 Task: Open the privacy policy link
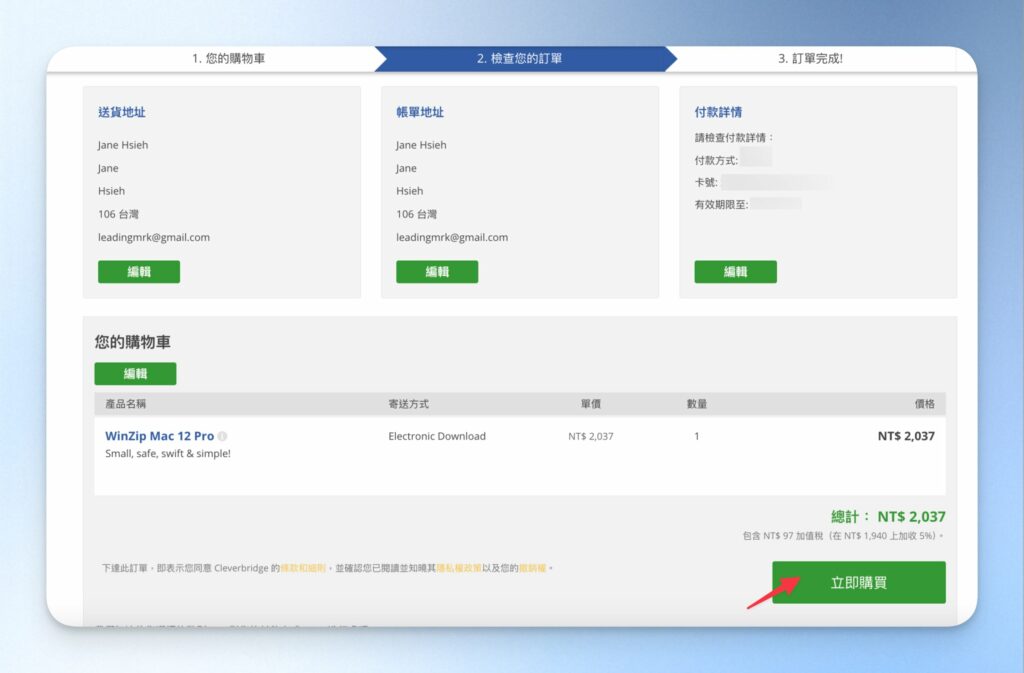coord(458,568)
